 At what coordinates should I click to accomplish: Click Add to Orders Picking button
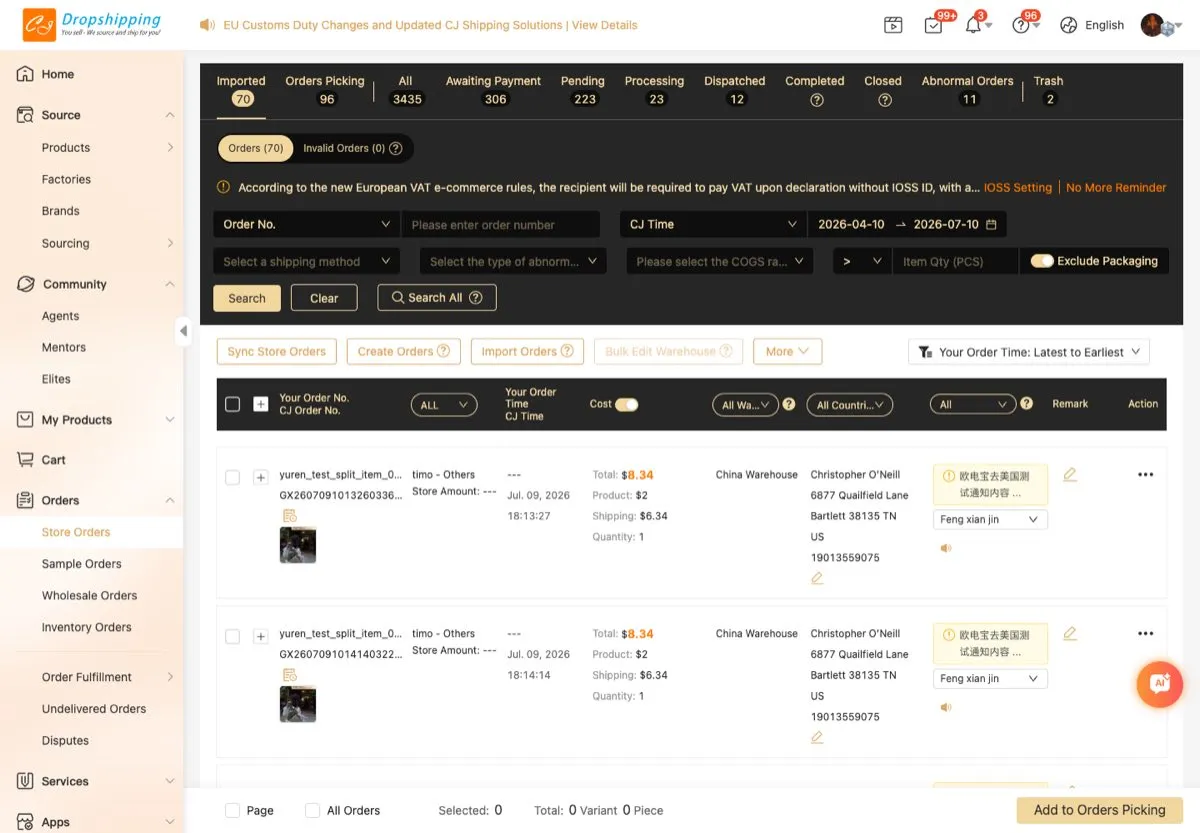1100,810
